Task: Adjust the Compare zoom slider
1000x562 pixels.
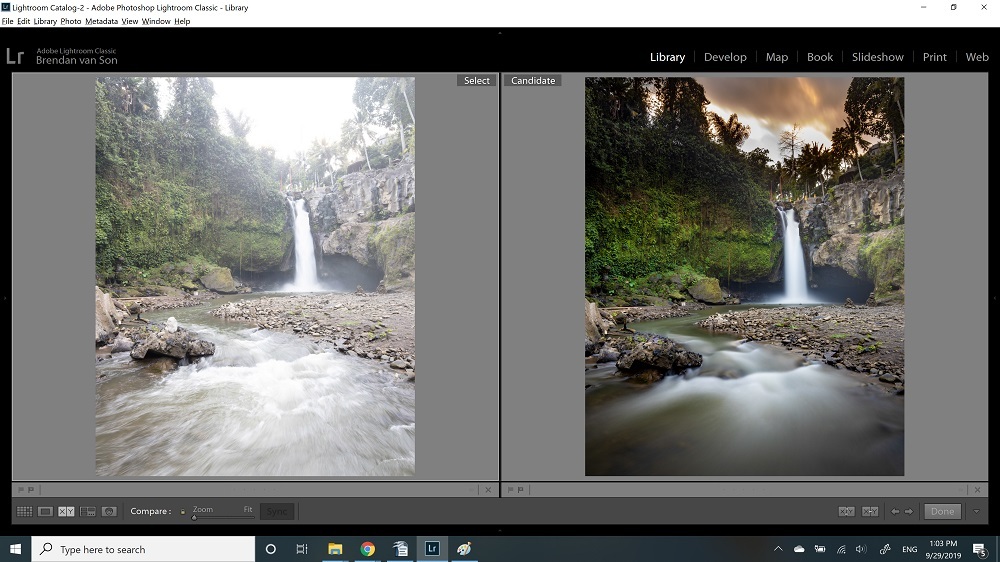Action: click(x=195, y=517)
